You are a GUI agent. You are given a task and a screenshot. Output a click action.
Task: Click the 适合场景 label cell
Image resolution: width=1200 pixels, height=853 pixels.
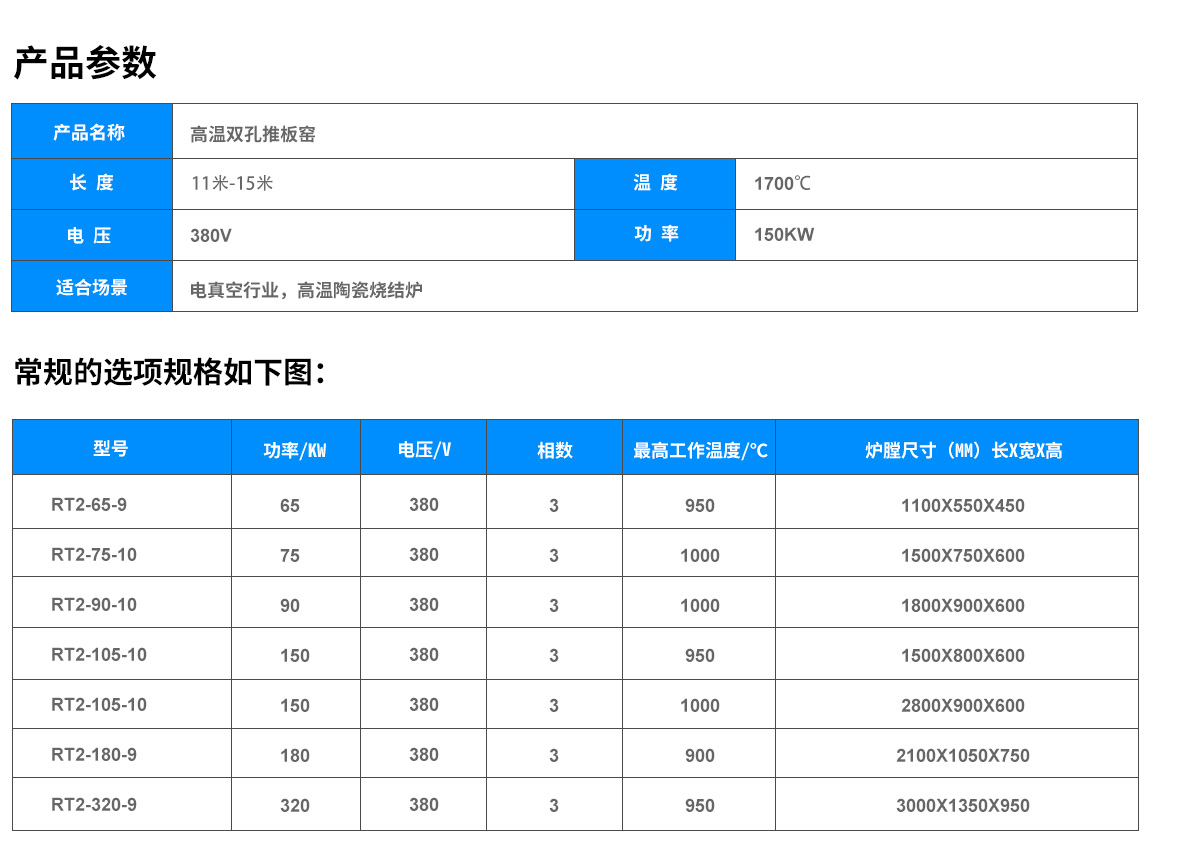(91, 288)
